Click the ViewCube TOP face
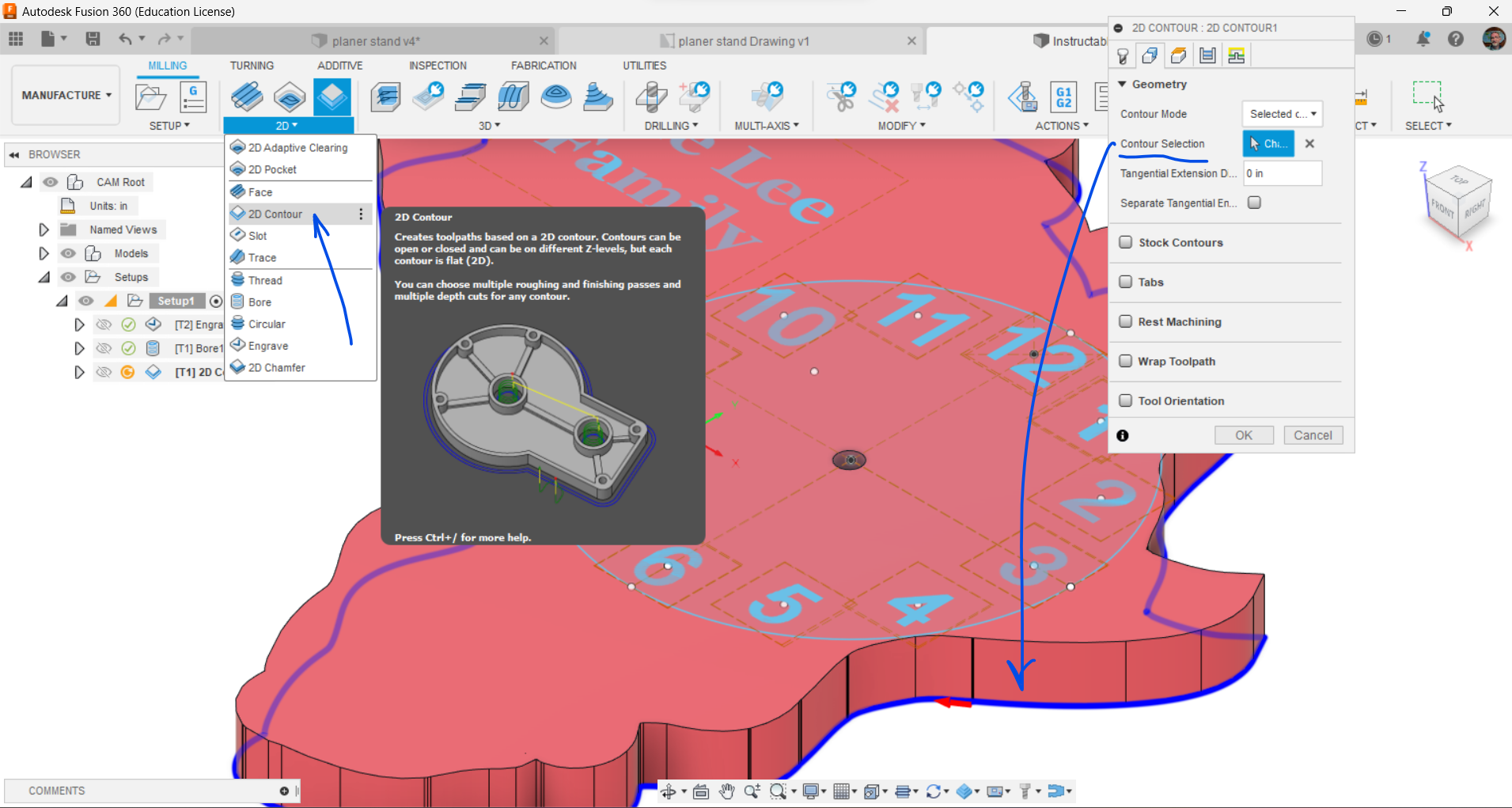This screenshot has height=808, width=1512. (1459, 180)
